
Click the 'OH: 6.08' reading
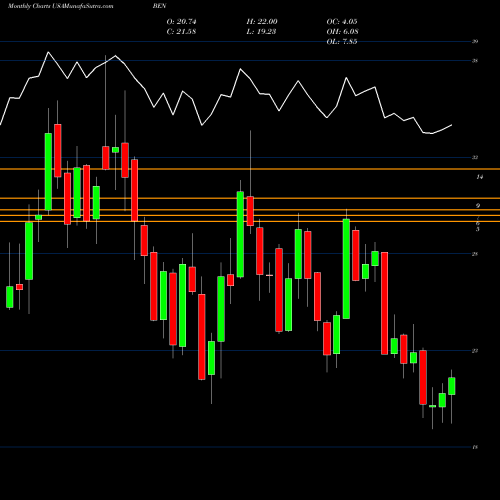point(342,32)
